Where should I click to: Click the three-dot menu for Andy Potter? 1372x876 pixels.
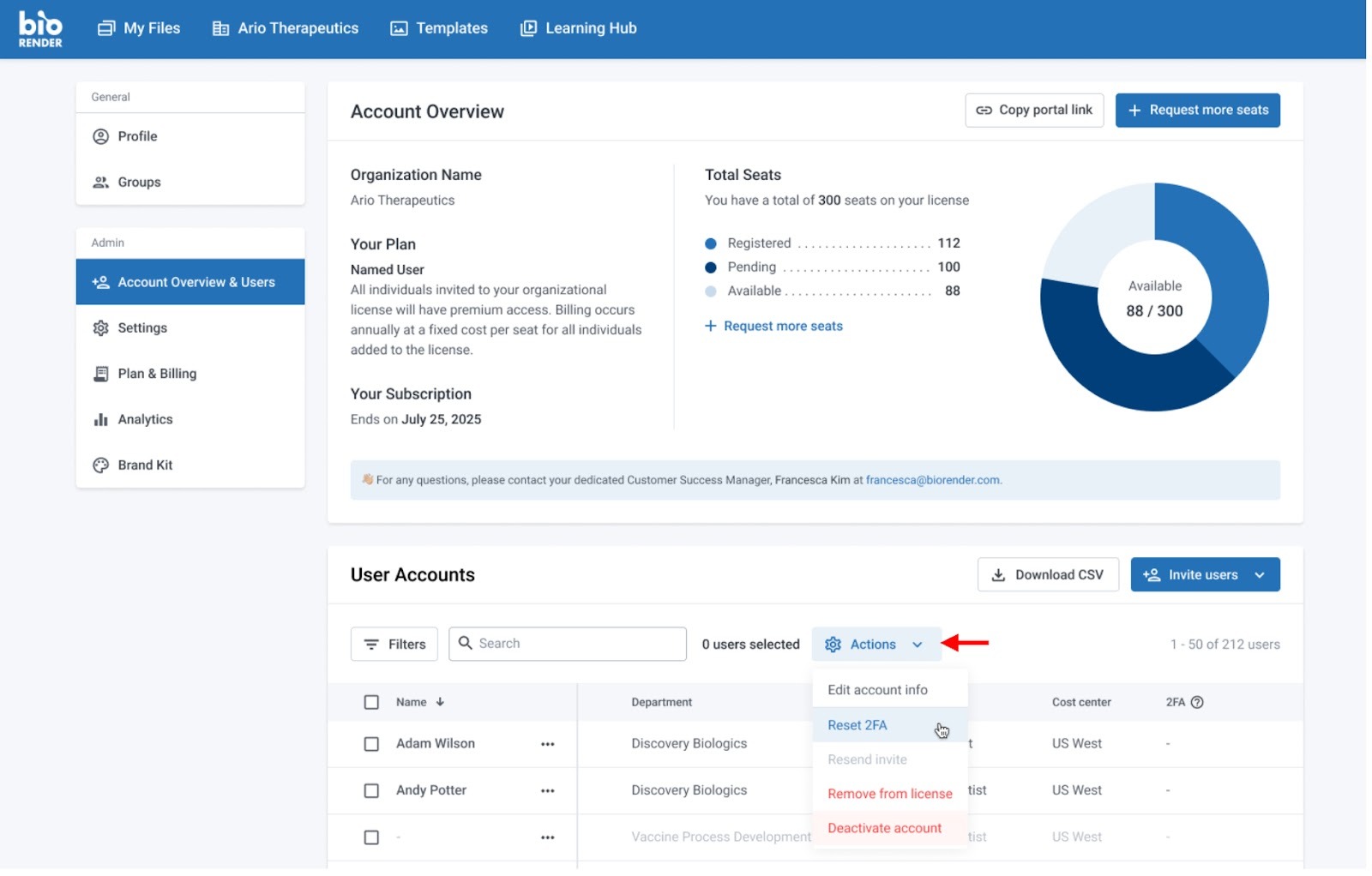(547, 790)
